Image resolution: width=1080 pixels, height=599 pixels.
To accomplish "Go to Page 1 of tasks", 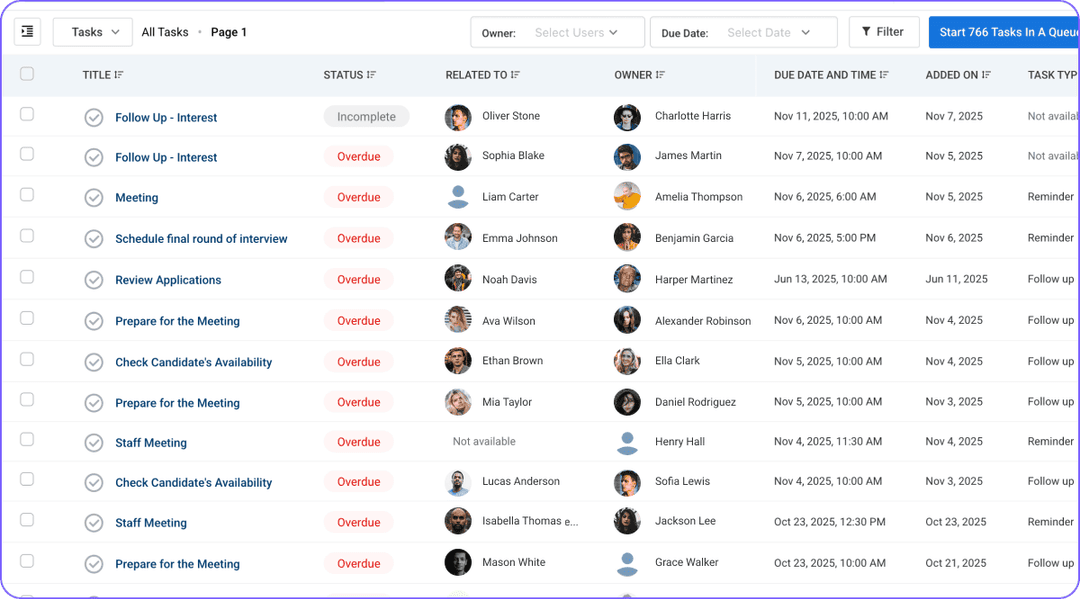I will pos(228,31).
